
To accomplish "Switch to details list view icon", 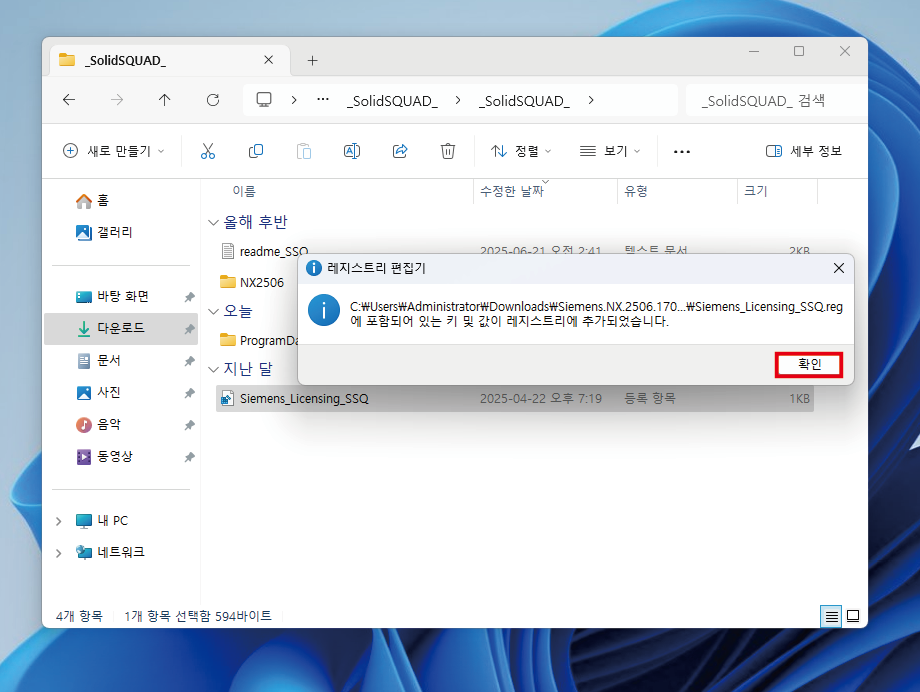I will click(x=831, y=616).
